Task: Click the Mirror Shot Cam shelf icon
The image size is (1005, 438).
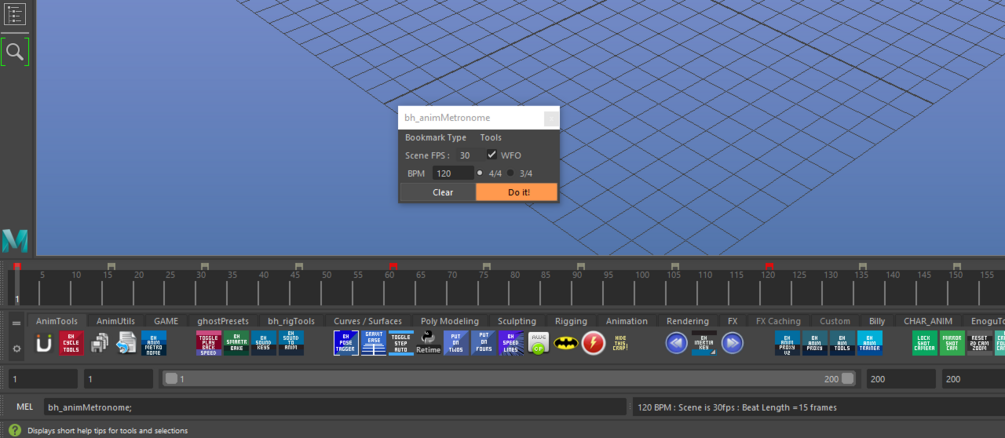Action: [x=952, y=343]
